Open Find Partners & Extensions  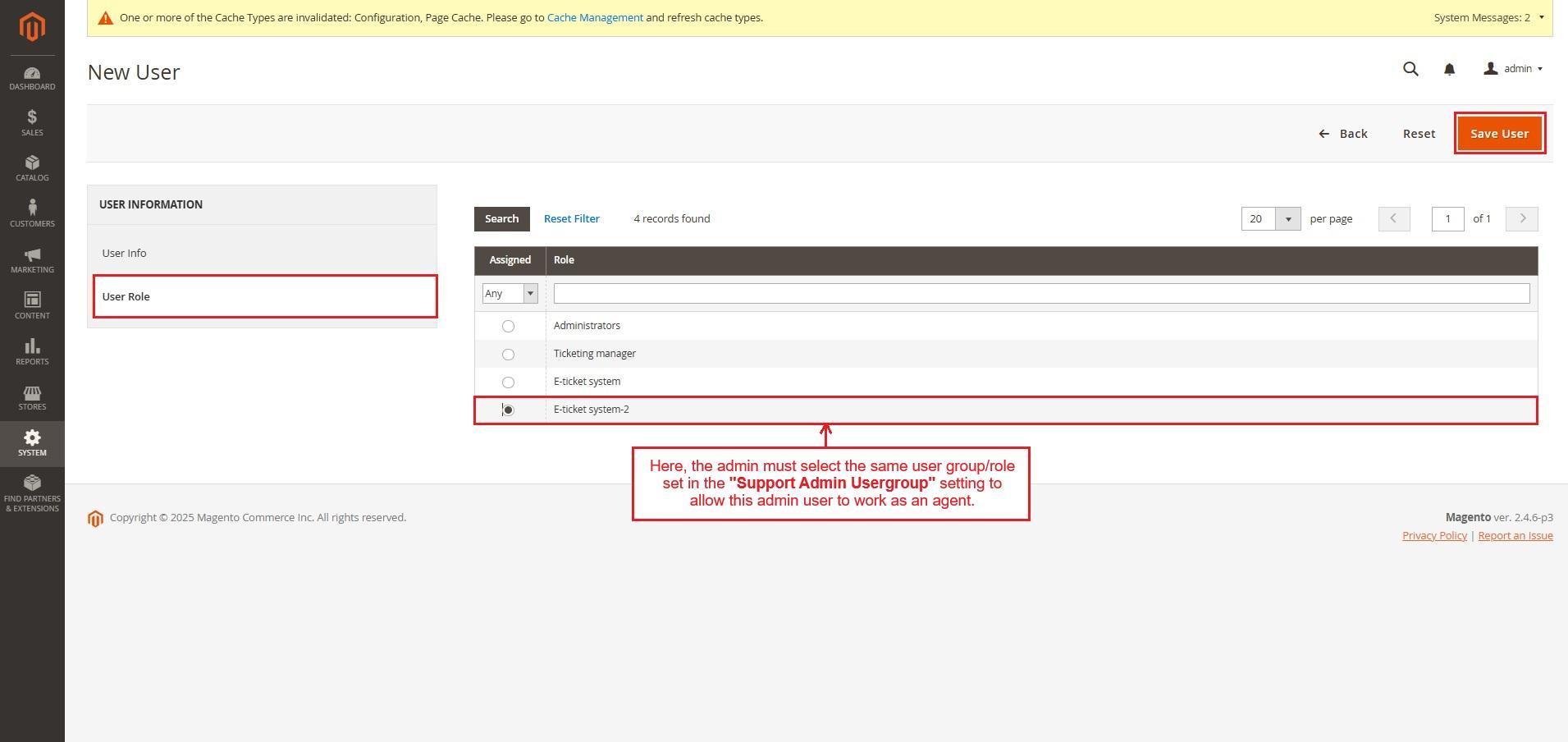(32, 494)
